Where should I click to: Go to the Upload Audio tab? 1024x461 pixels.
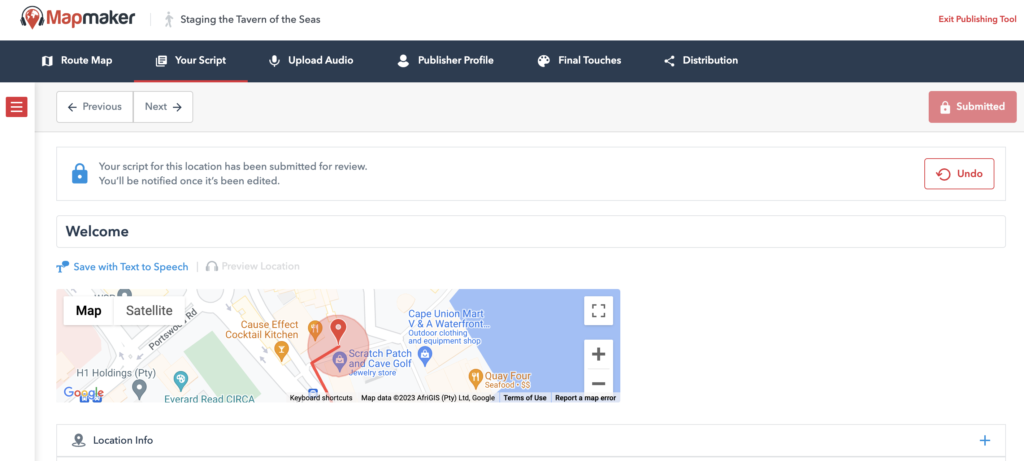[x=310, y=61]
